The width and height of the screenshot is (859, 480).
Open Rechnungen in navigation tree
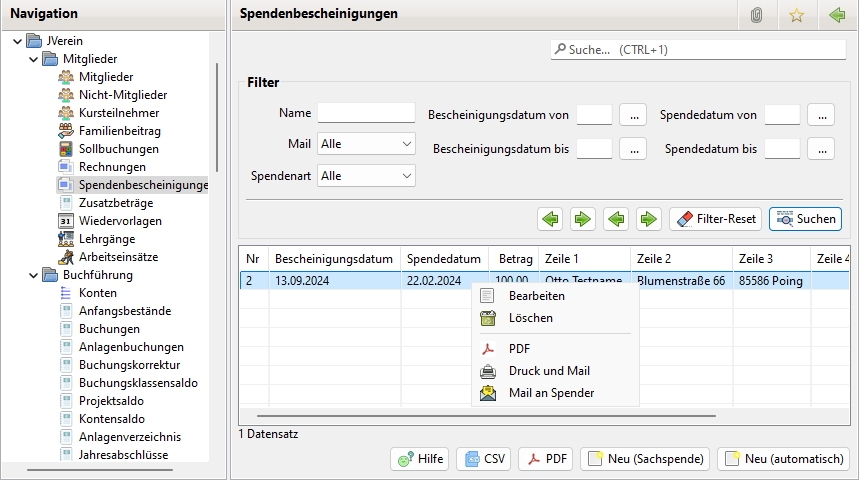tap(112, 167)
